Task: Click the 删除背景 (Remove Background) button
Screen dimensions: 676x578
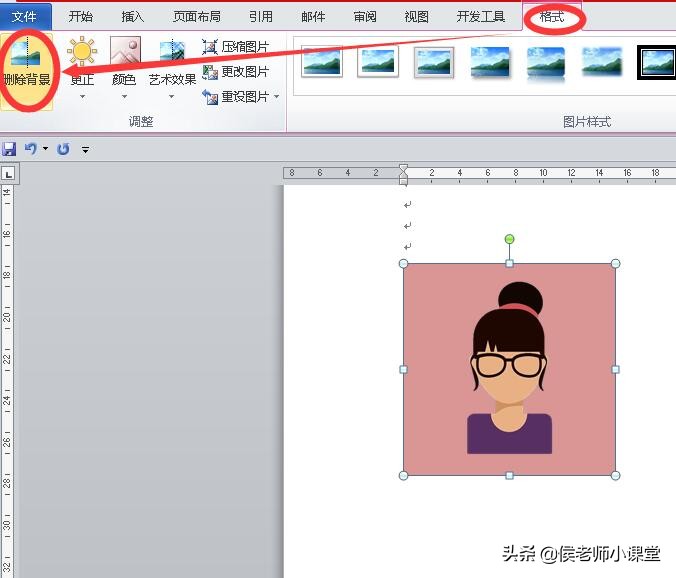Action: click(27, 71)
